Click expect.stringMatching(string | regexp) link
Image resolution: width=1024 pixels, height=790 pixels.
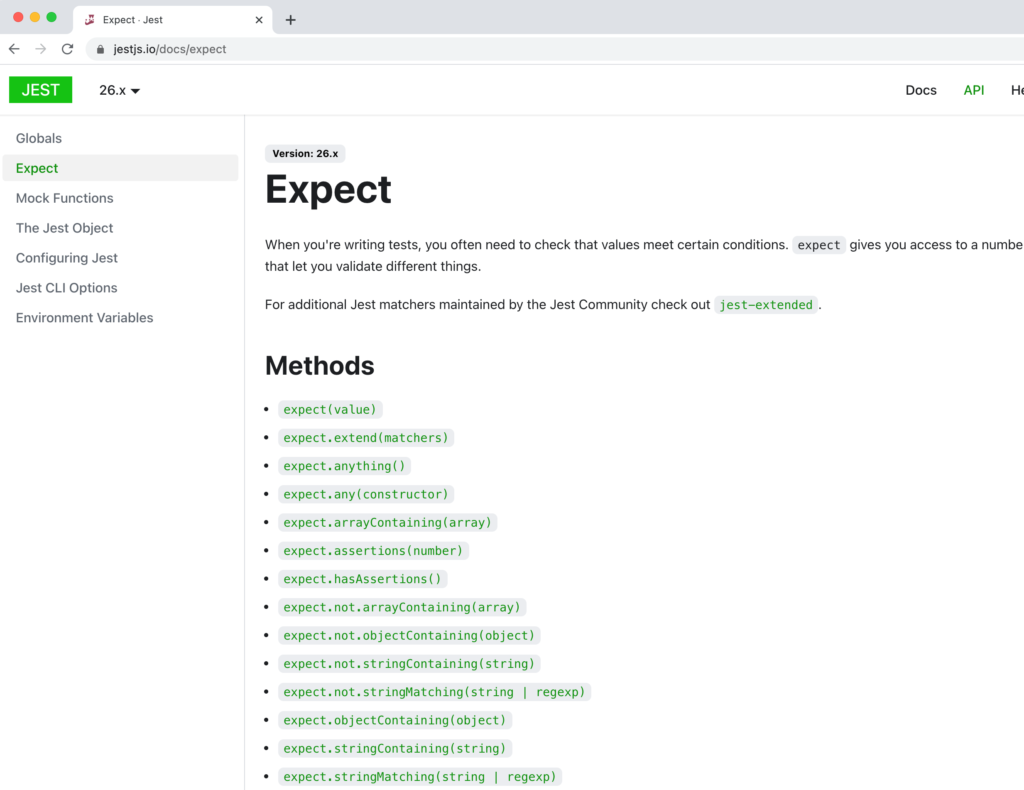(420, 777)
